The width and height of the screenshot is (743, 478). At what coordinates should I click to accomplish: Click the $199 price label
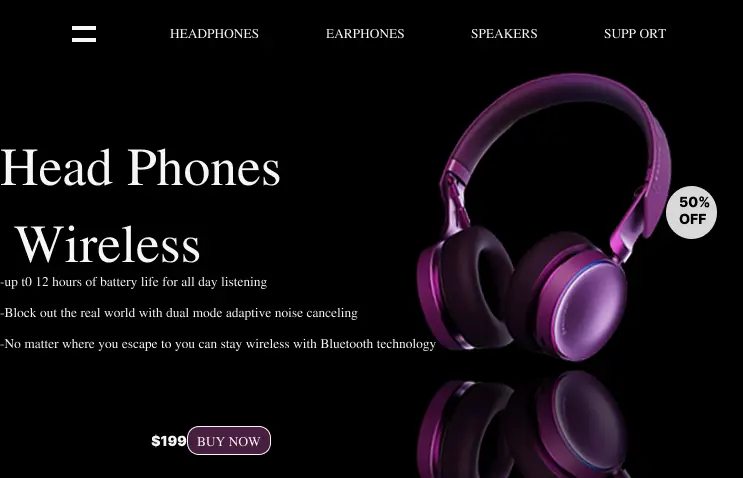(x=169, y=441)
